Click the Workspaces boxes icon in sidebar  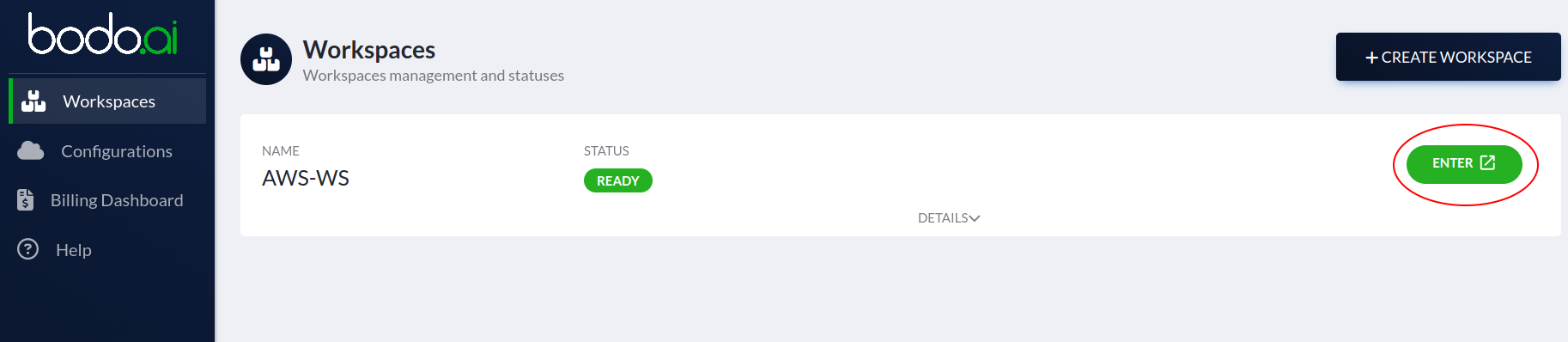(33, 101)
